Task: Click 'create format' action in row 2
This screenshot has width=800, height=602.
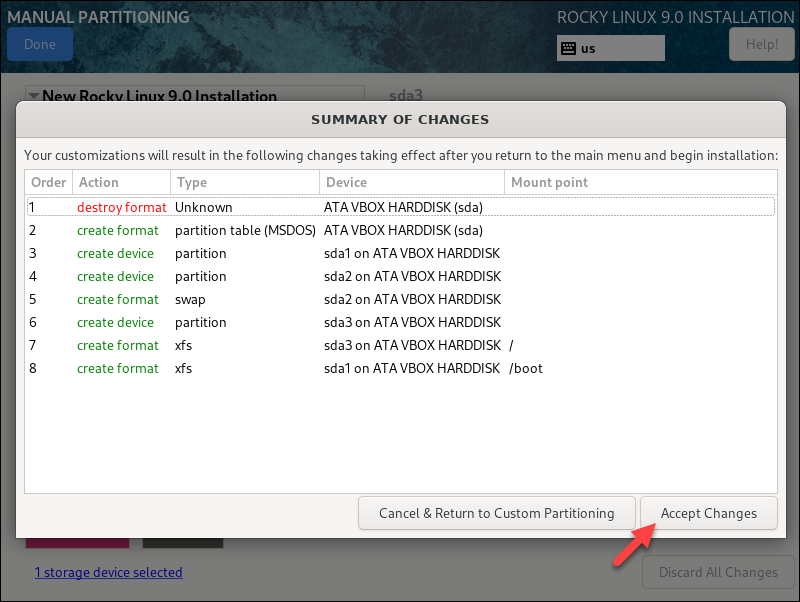Action: pyautogui.click(x=118, y=230)
